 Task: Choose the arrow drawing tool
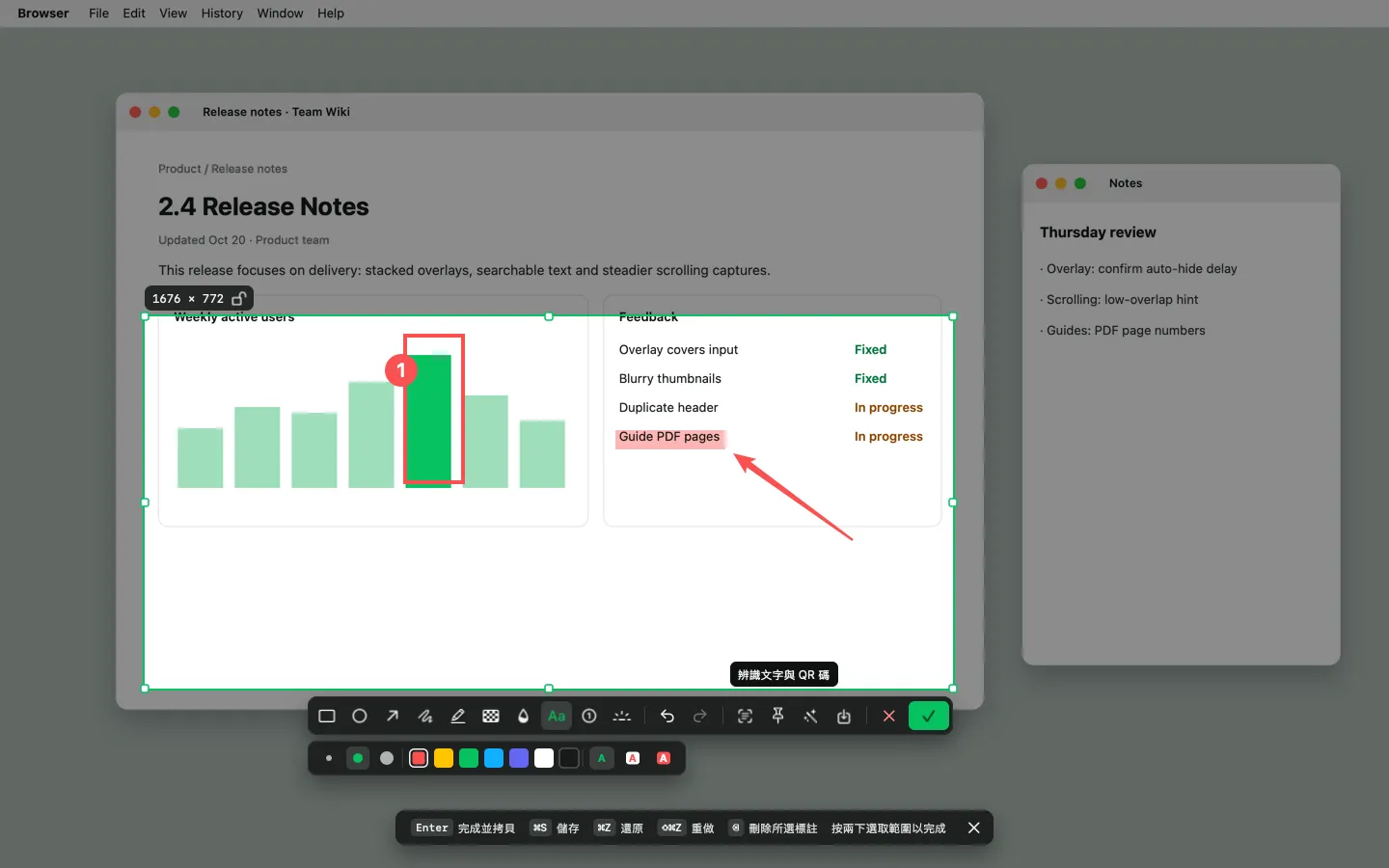coord(393,717)
